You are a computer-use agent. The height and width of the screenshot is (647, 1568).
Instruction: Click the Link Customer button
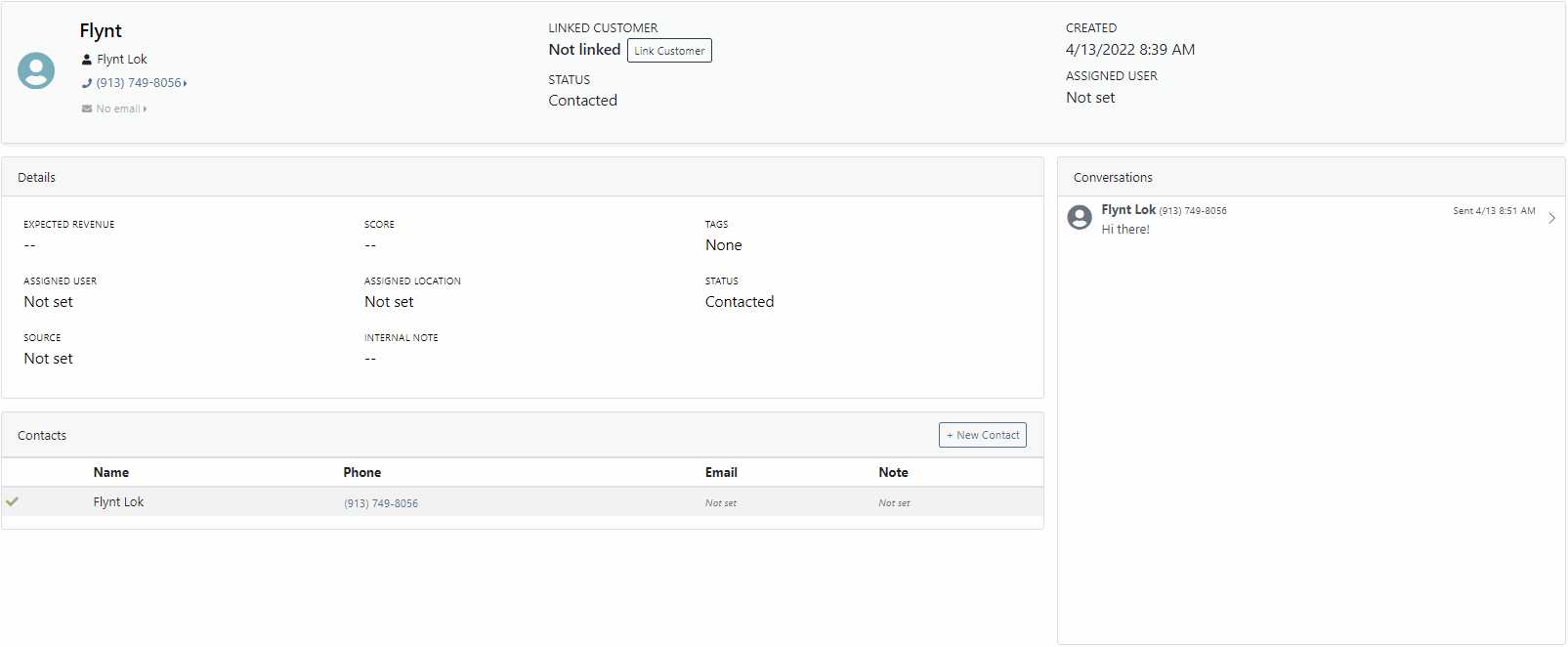click(669, 51)
